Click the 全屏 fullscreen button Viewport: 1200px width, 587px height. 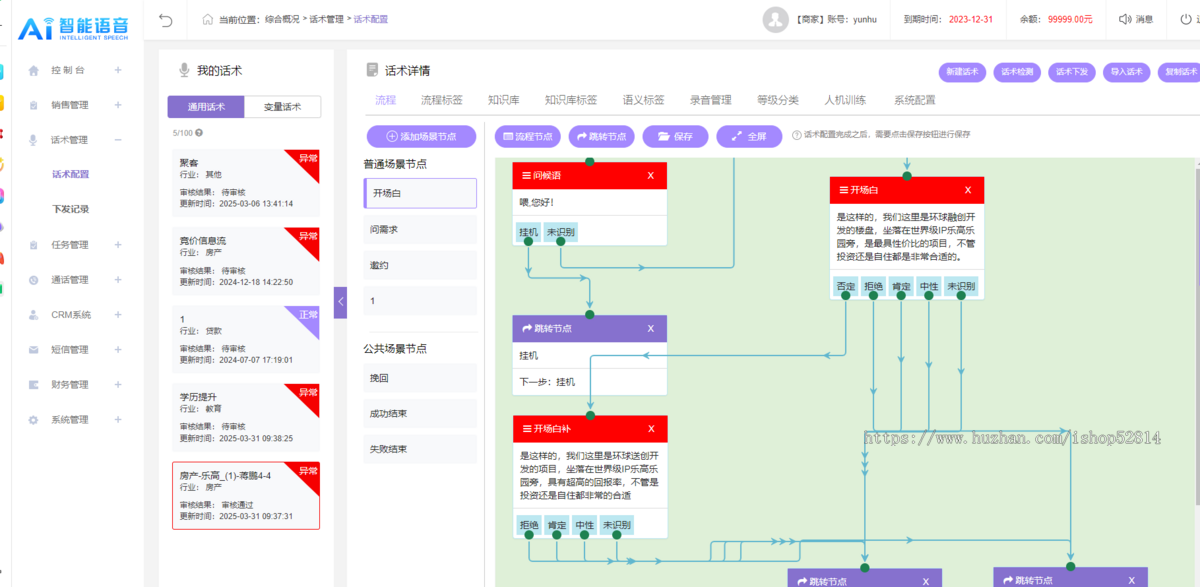(749, 136)
